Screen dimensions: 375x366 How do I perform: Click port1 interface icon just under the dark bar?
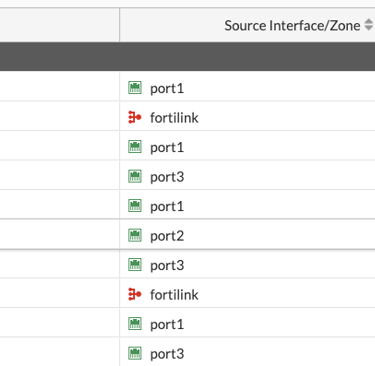[x=135, y=88]
